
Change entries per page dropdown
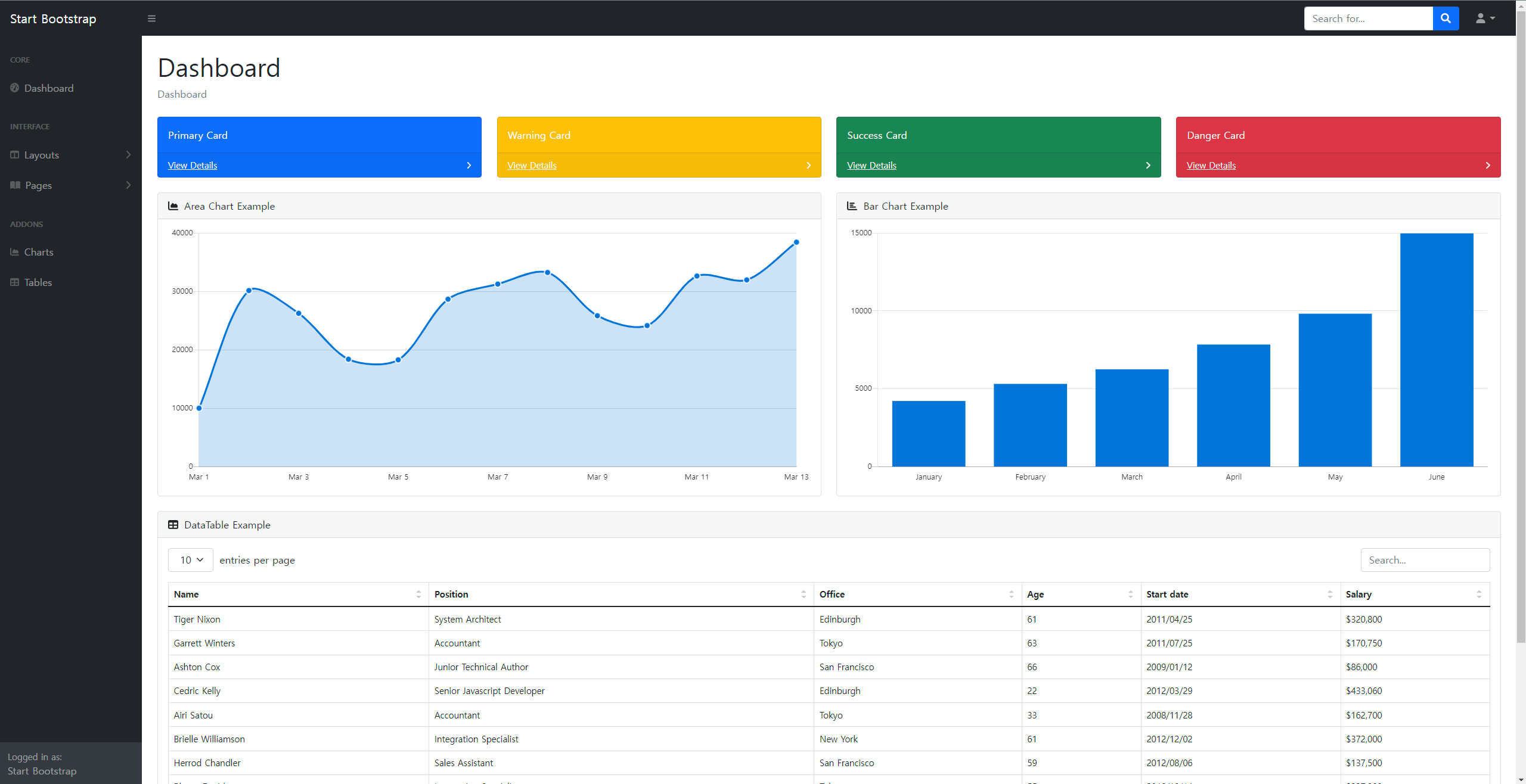(x=191, y=560)
